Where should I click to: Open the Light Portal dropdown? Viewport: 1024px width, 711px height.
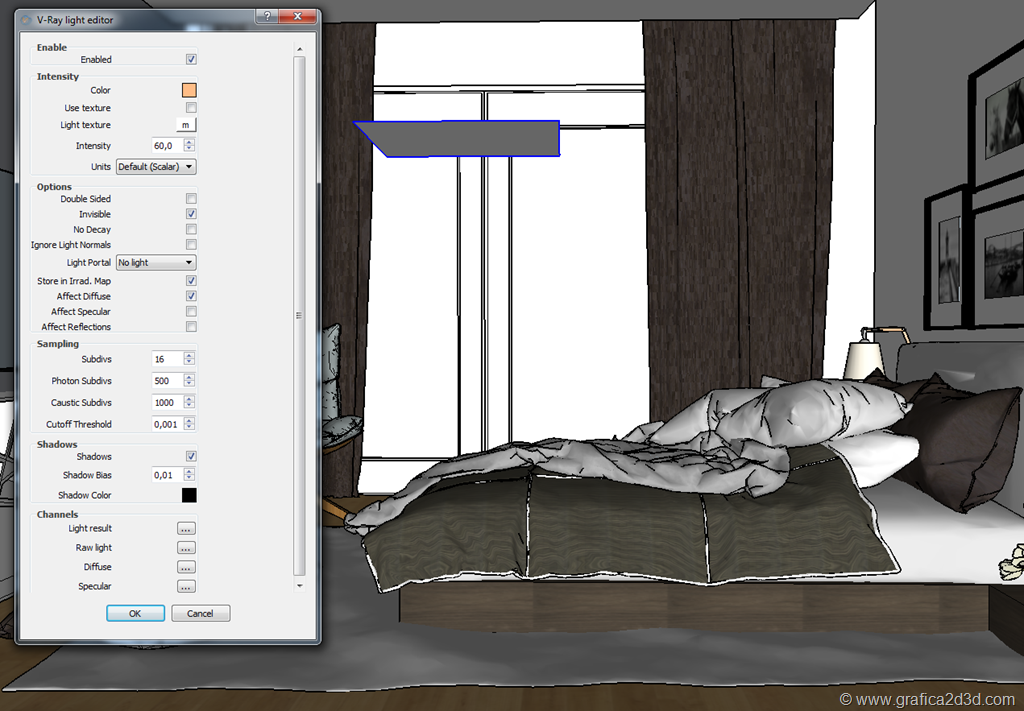coord(156,263)
